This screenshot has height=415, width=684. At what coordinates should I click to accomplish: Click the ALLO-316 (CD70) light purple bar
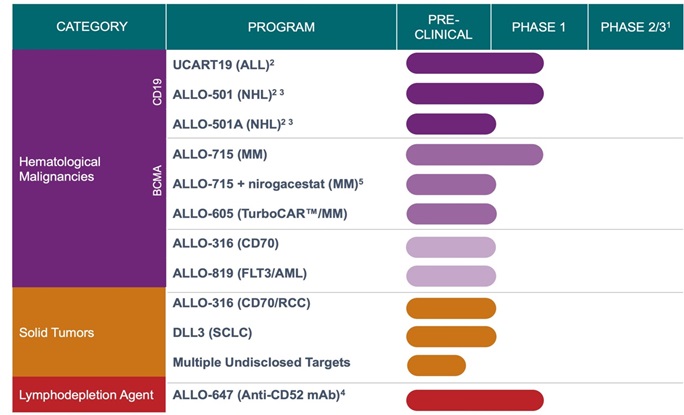[x=451, y=247]
